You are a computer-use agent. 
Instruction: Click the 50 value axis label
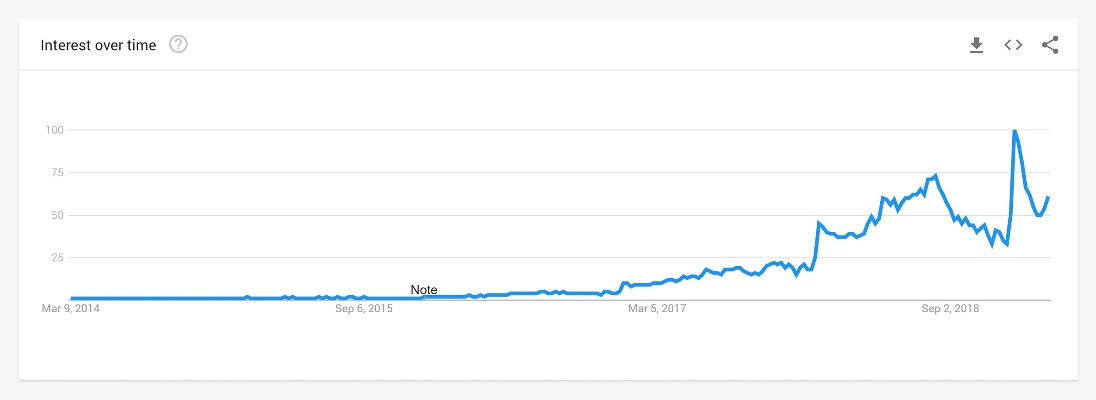[x=57, y=215]
